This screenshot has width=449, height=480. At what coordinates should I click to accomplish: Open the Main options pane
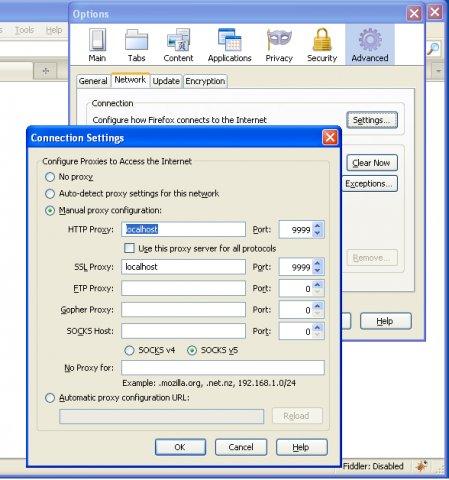click(x=97, y=45)
